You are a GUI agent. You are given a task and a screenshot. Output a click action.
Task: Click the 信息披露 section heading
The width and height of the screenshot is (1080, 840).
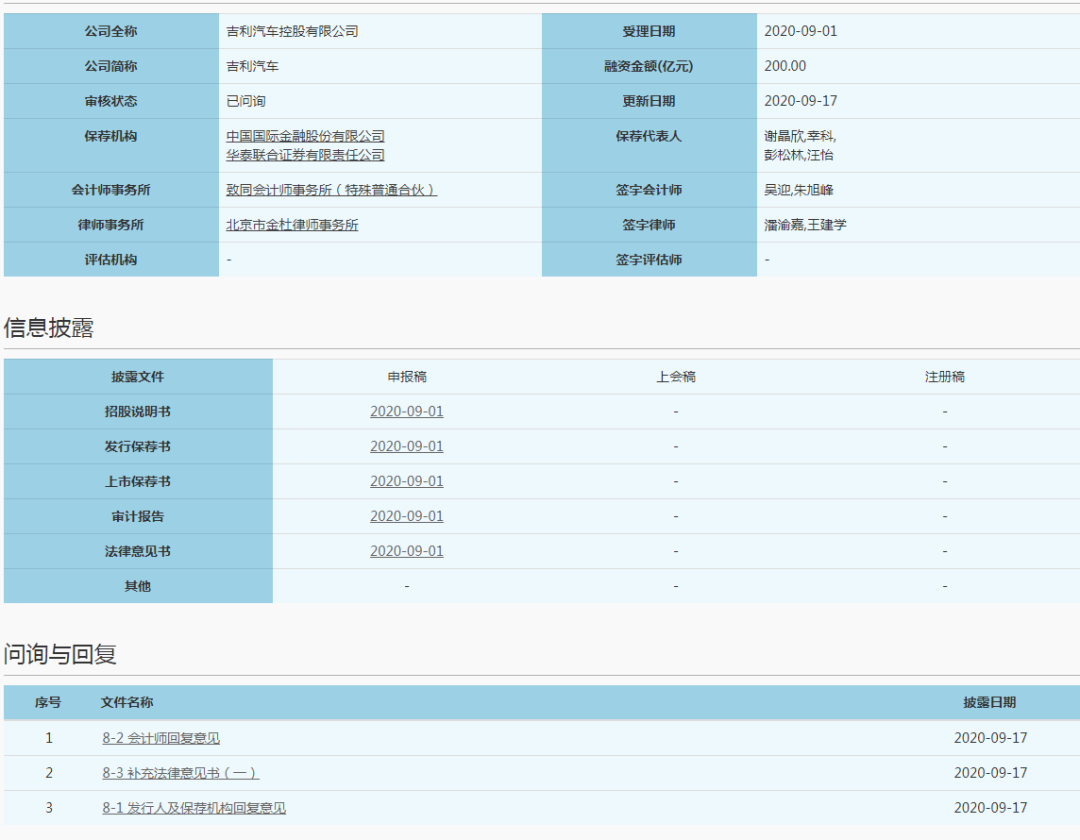(x=49, y=328)
